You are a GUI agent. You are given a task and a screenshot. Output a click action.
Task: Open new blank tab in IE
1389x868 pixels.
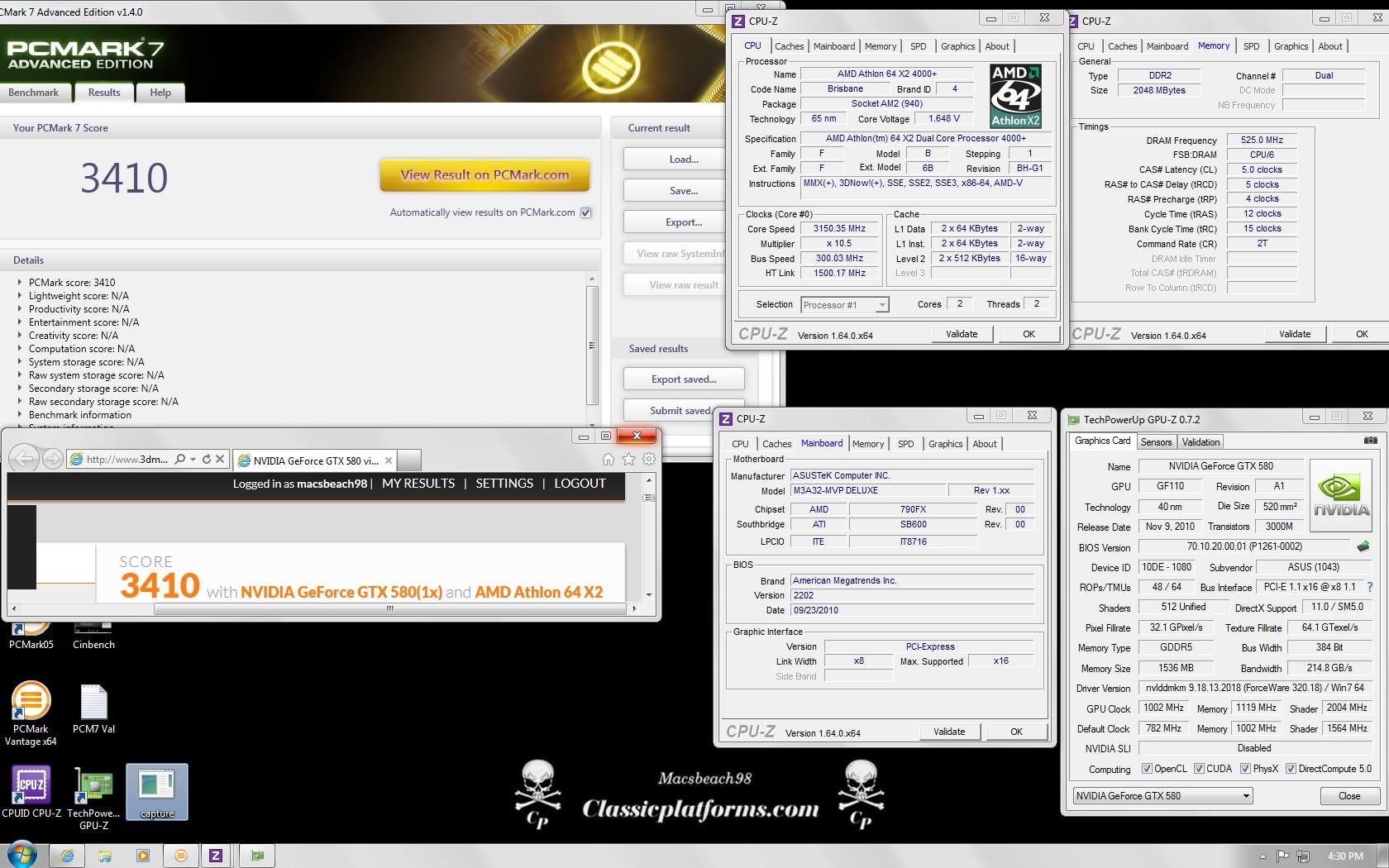pyautogui.click(x=409, y=460)
